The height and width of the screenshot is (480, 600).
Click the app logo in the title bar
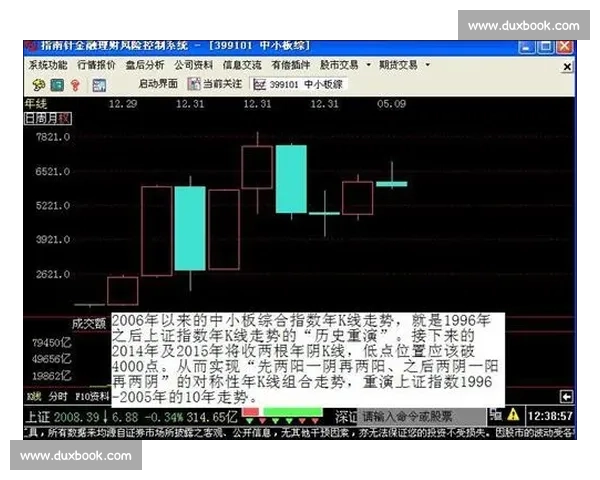click(x=31, y=46)
